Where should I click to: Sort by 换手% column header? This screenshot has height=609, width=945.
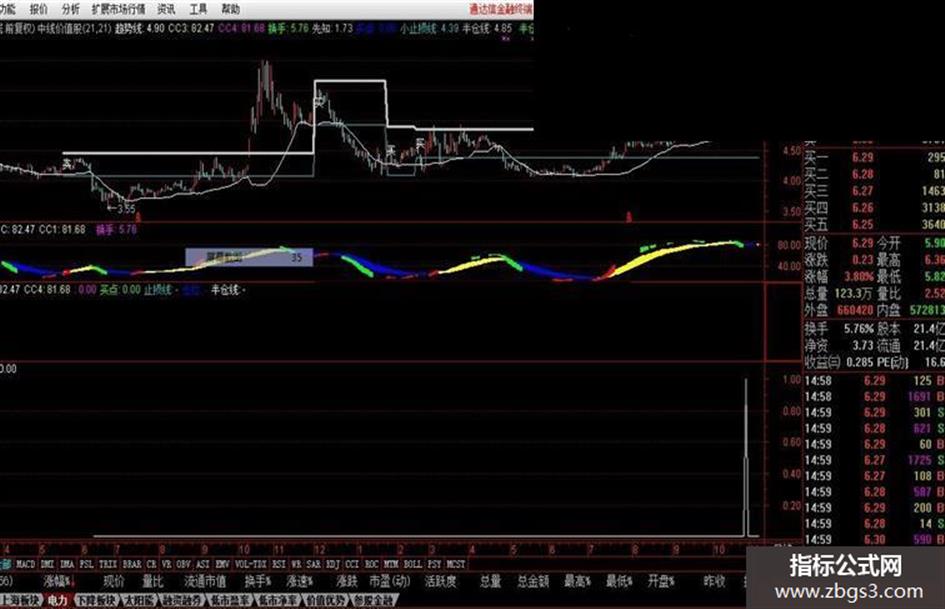[258, 582]
